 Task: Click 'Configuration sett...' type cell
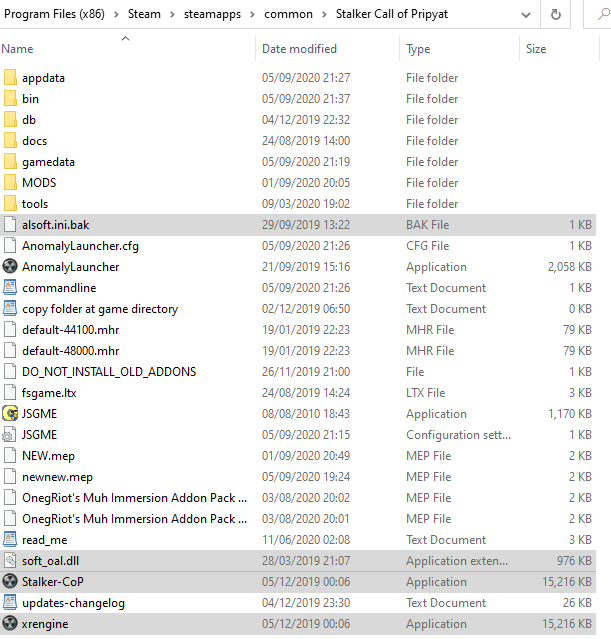point(458,435)
